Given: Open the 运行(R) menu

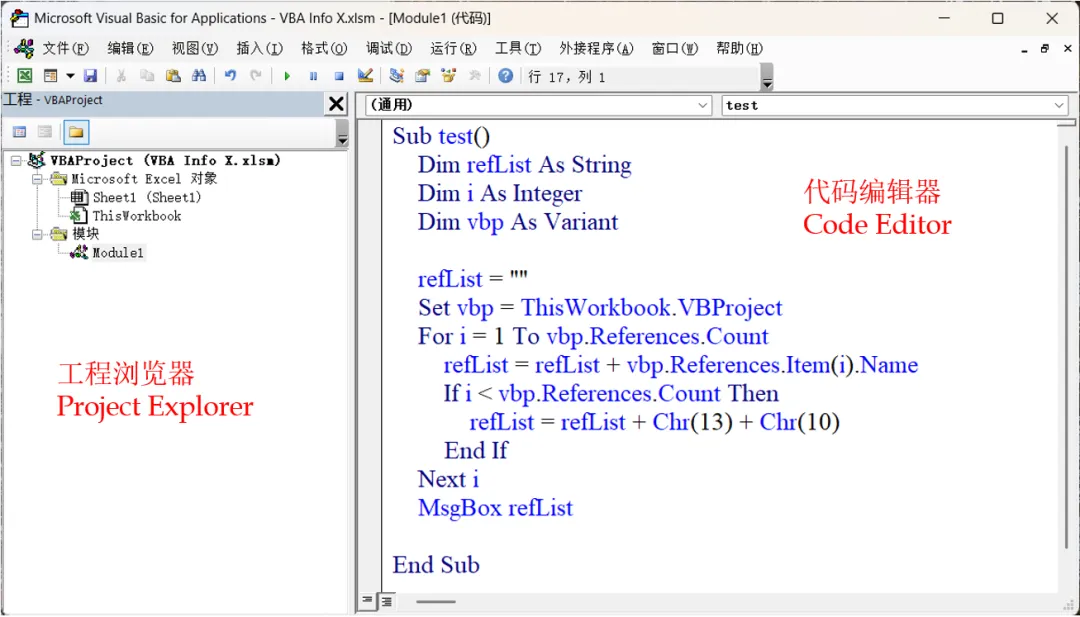Looking at the screenshot, I should 453,49.
